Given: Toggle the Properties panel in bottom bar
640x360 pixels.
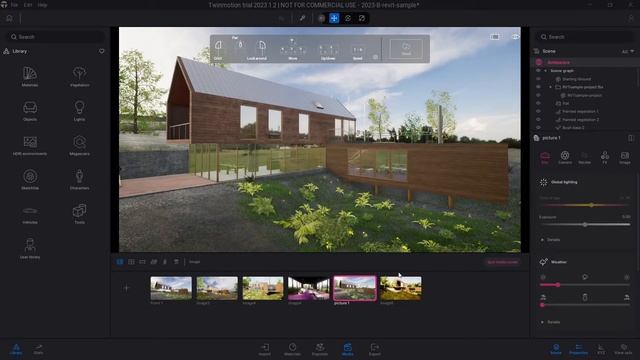Looking at the screenshot, I should pos(578,349).
